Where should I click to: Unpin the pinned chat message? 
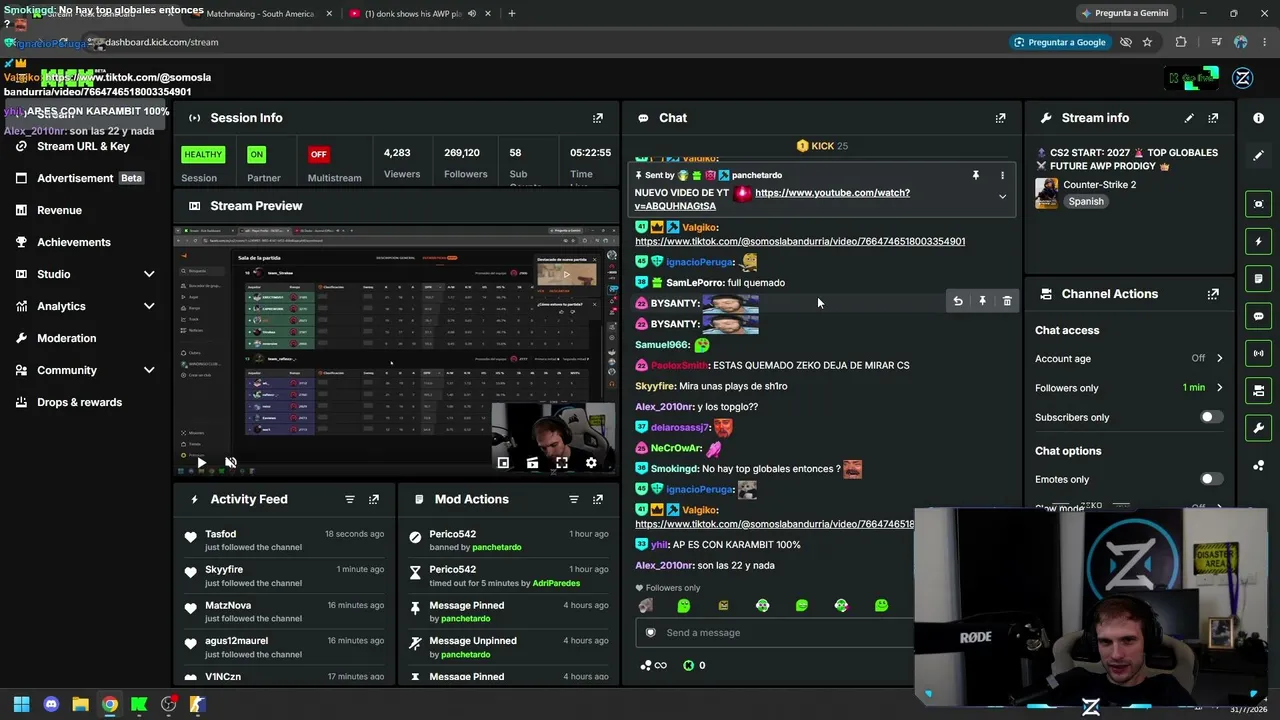pyautogui.click(x=976, y=175)
